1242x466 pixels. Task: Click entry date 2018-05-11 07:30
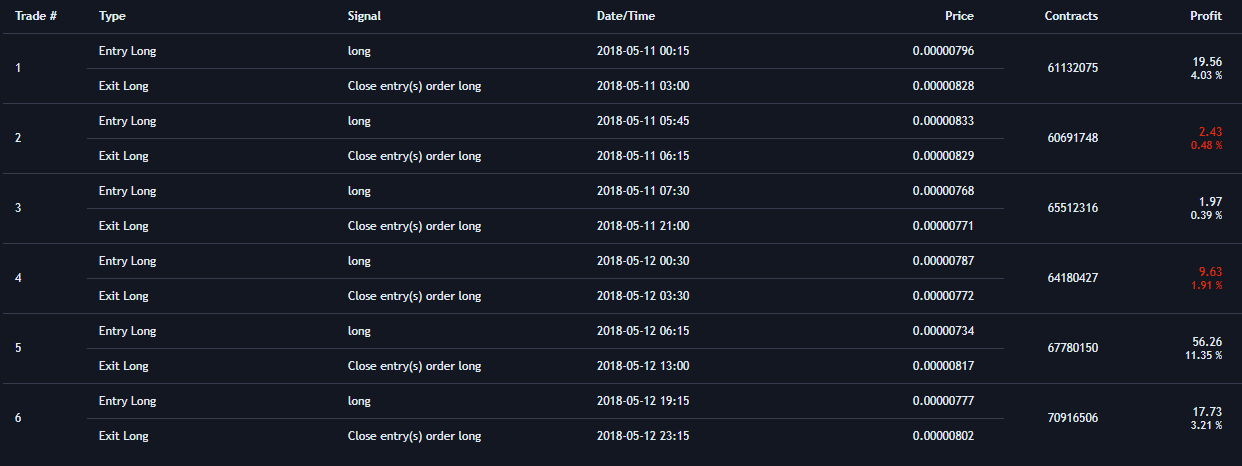point(642,191)
